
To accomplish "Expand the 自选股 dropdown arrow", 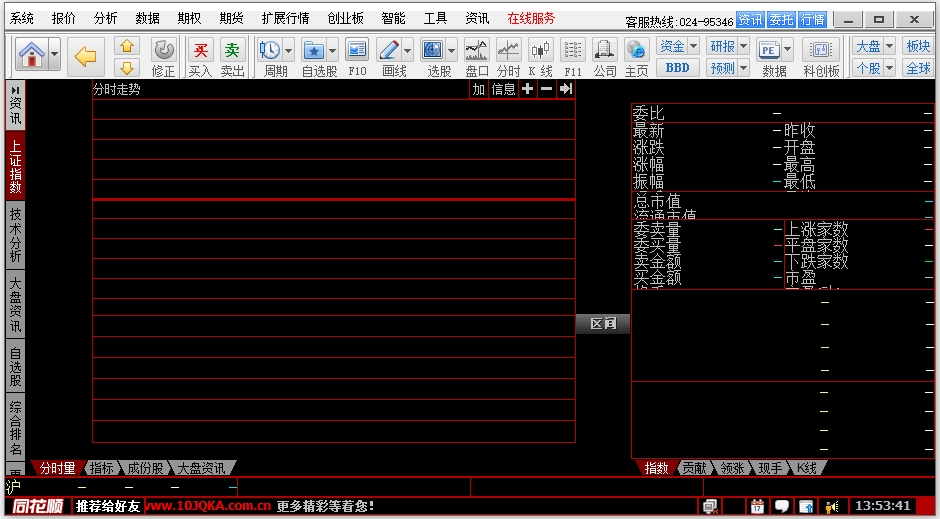I will coord(332,50).
